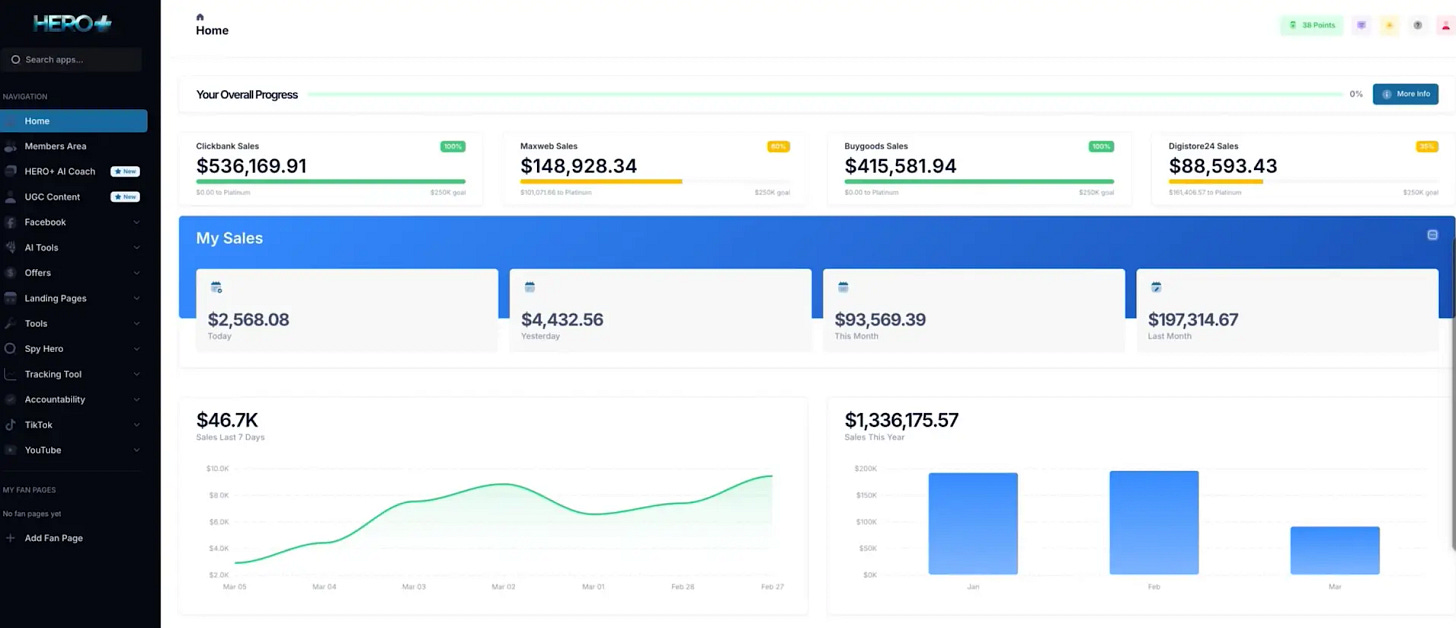Click the user profile icon top right
This screenshot has width=1456, height=628.
(x=1446, y=25)
